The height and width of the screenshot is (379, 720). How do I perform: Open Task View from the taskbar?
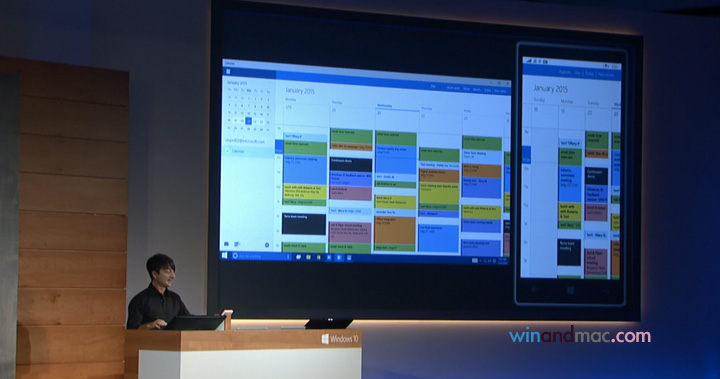(298, 257)
